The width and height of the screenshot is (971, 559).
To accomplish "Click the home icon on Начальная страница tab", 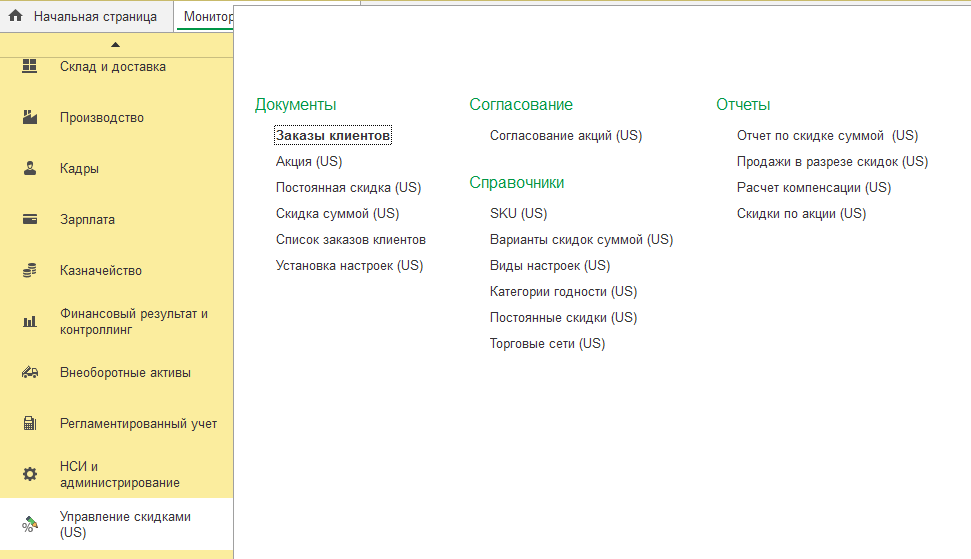I will pyautogui.click(x=16, y=17).
